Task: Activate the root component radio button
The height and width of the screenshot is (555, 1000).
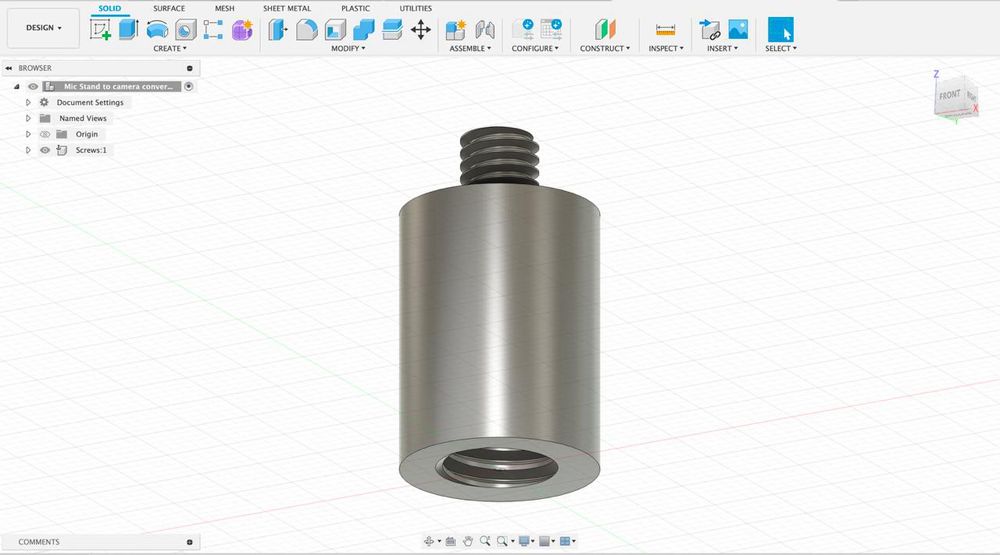Action: [x=189, y=86]
